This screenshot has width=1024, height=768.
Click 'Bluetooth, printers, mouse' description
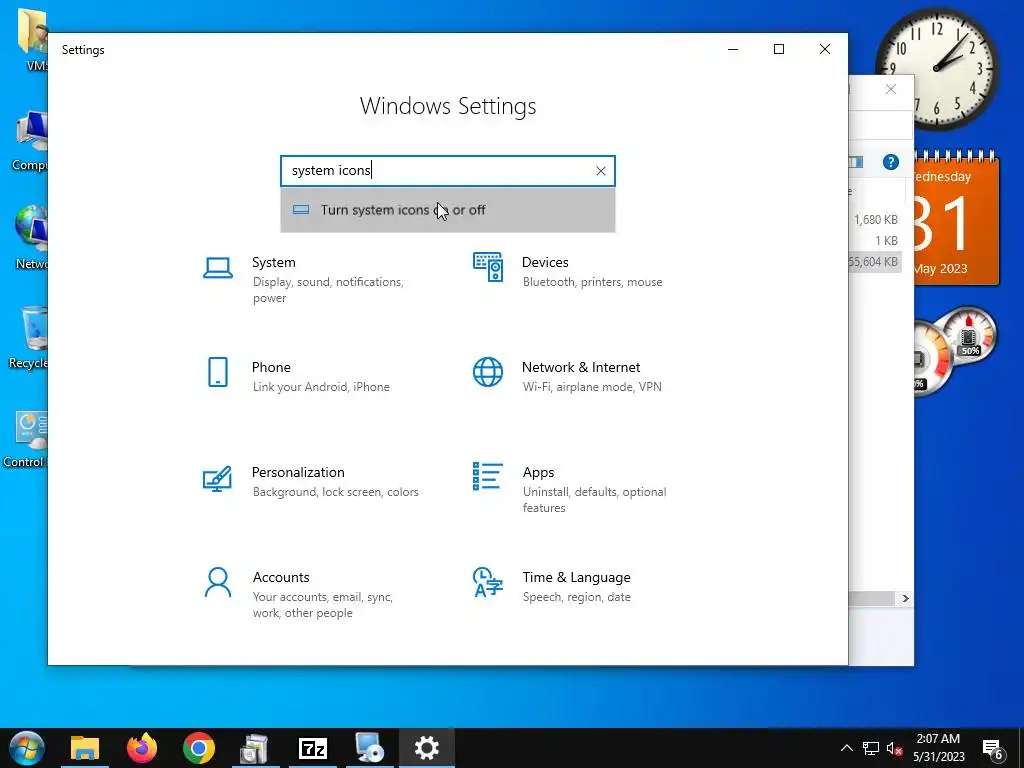pyautogui.click(x=592, y=282)
